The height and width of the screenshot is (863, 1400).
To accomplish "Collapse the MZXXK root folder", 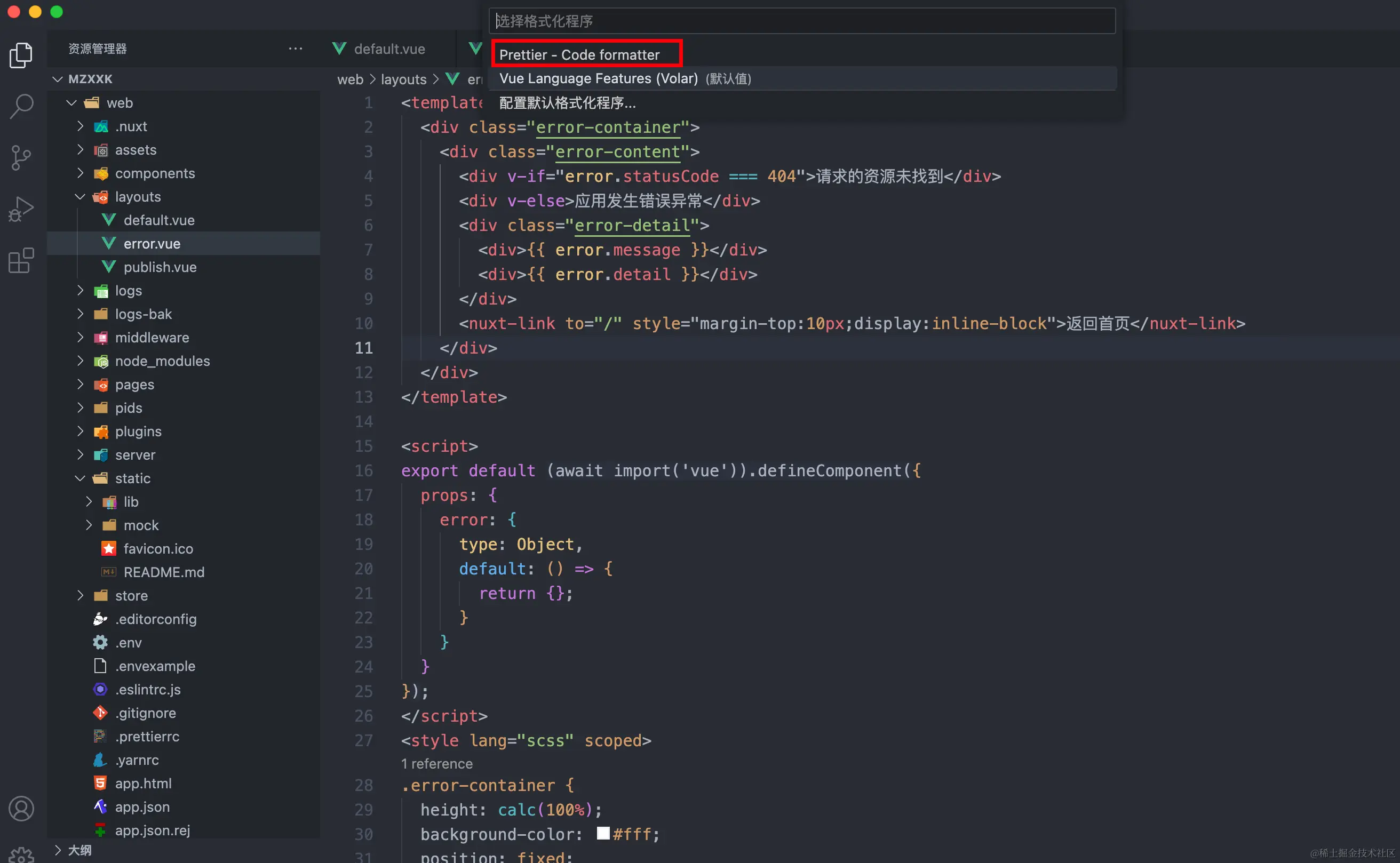I will (58, 79).
